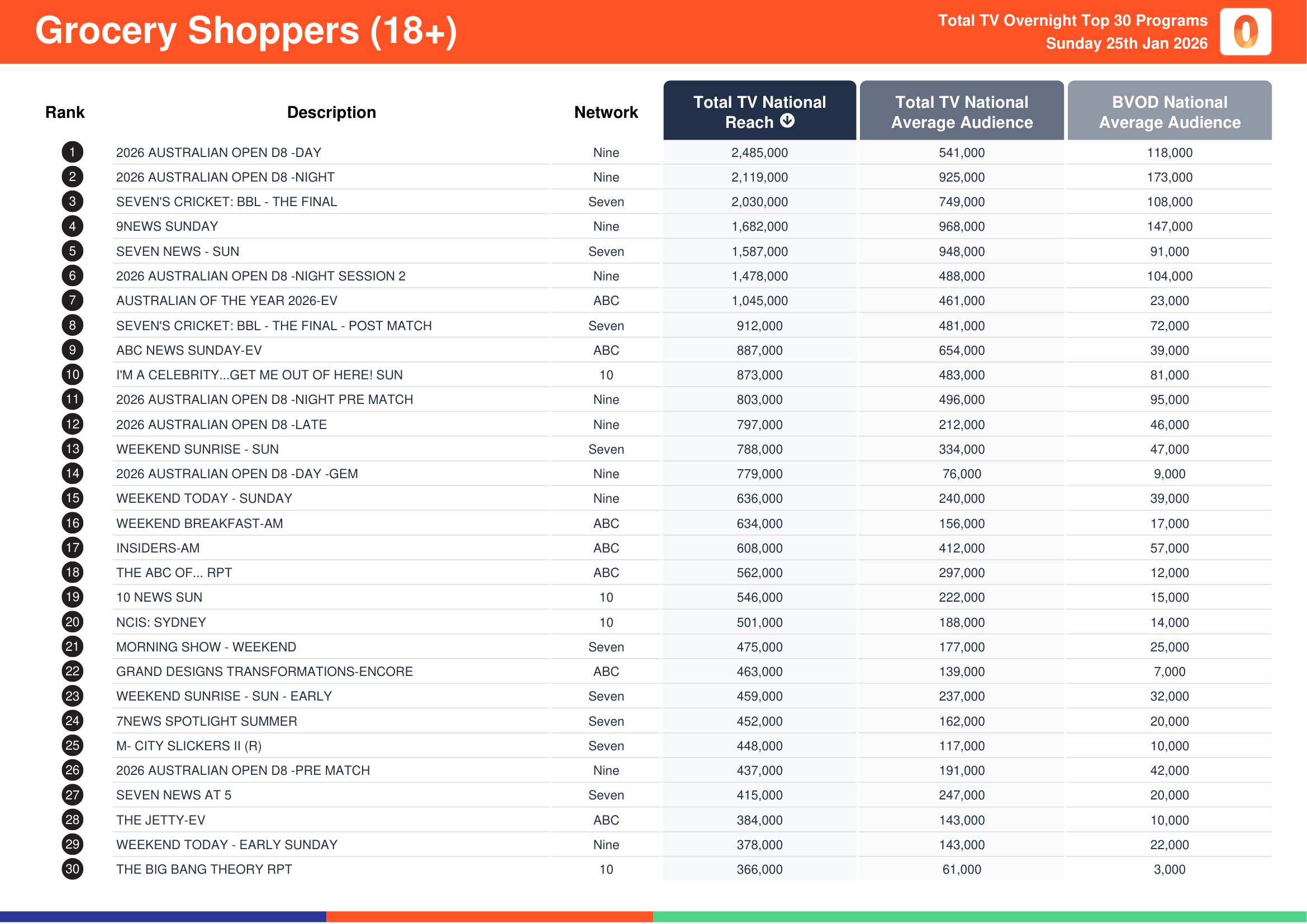This screenshot has height=924, width=1307.
Task: Click the Grocery Shoppers (18+) title
Action: pos(246,31)
